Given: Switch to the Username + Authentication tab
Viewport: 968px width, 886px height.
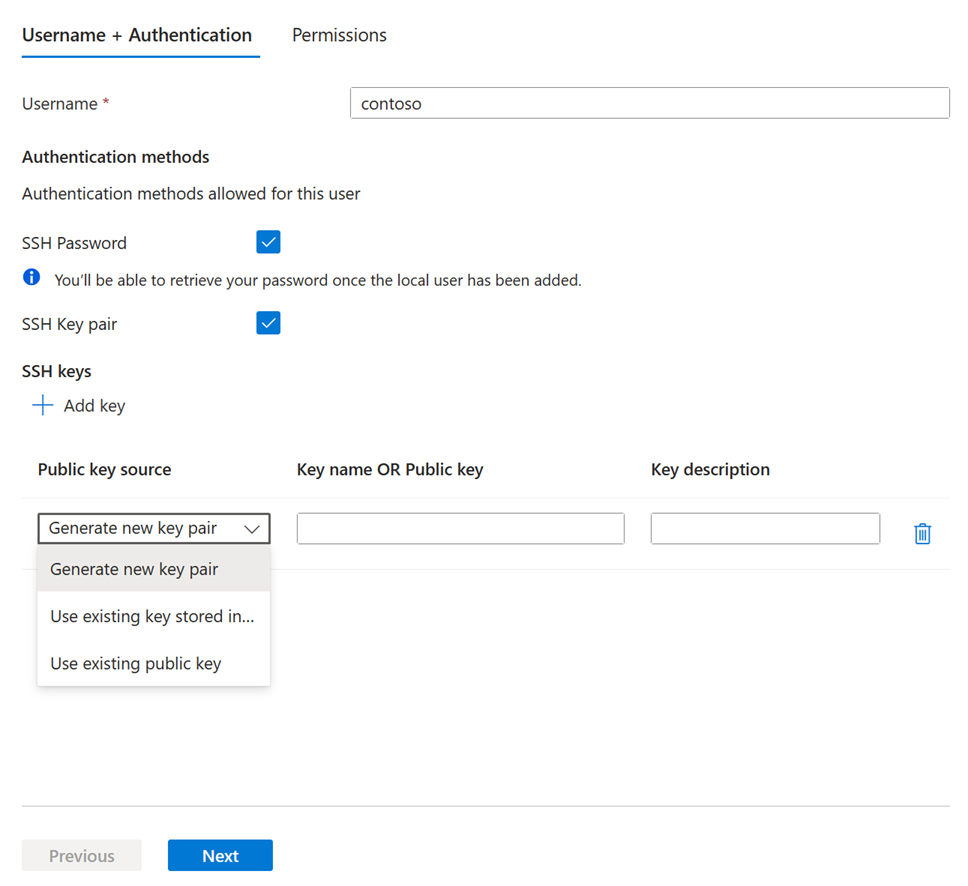Looking at the screenshot, I should [x=140, y=34].
